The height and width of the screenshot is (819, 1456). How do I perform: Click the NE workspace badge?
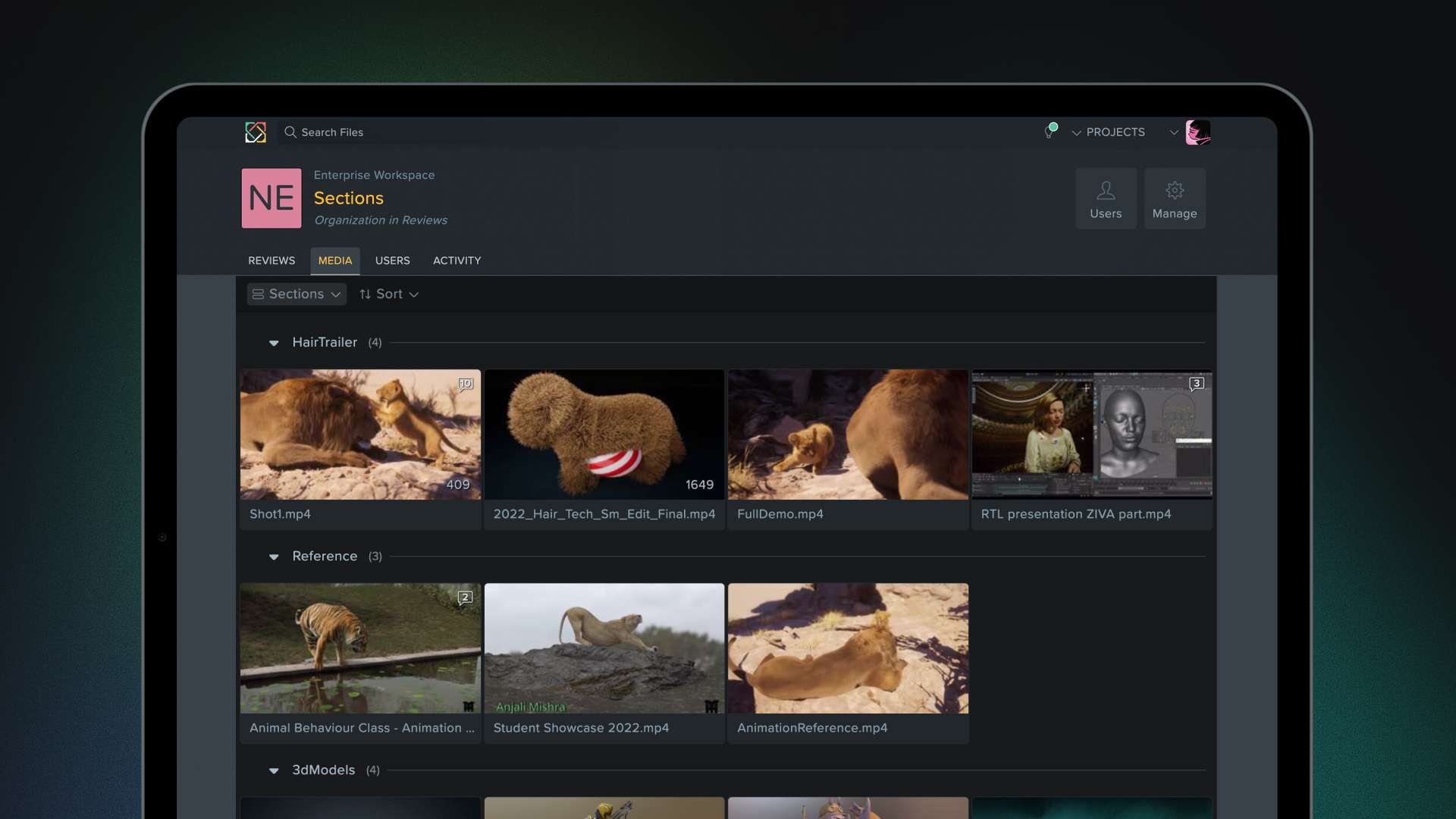coord(271,198)
